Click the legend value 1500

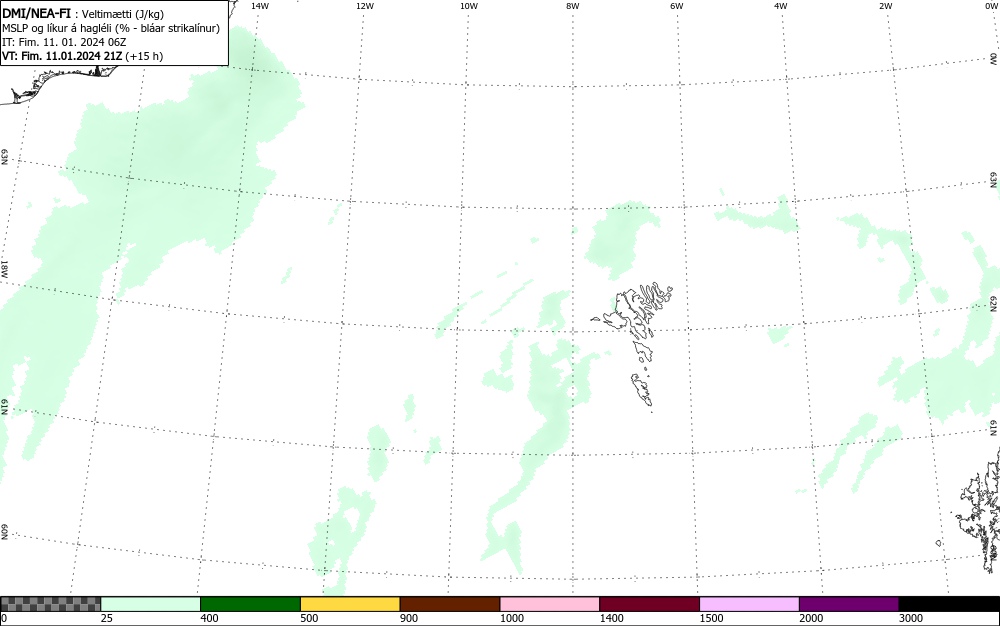point(711,618)
